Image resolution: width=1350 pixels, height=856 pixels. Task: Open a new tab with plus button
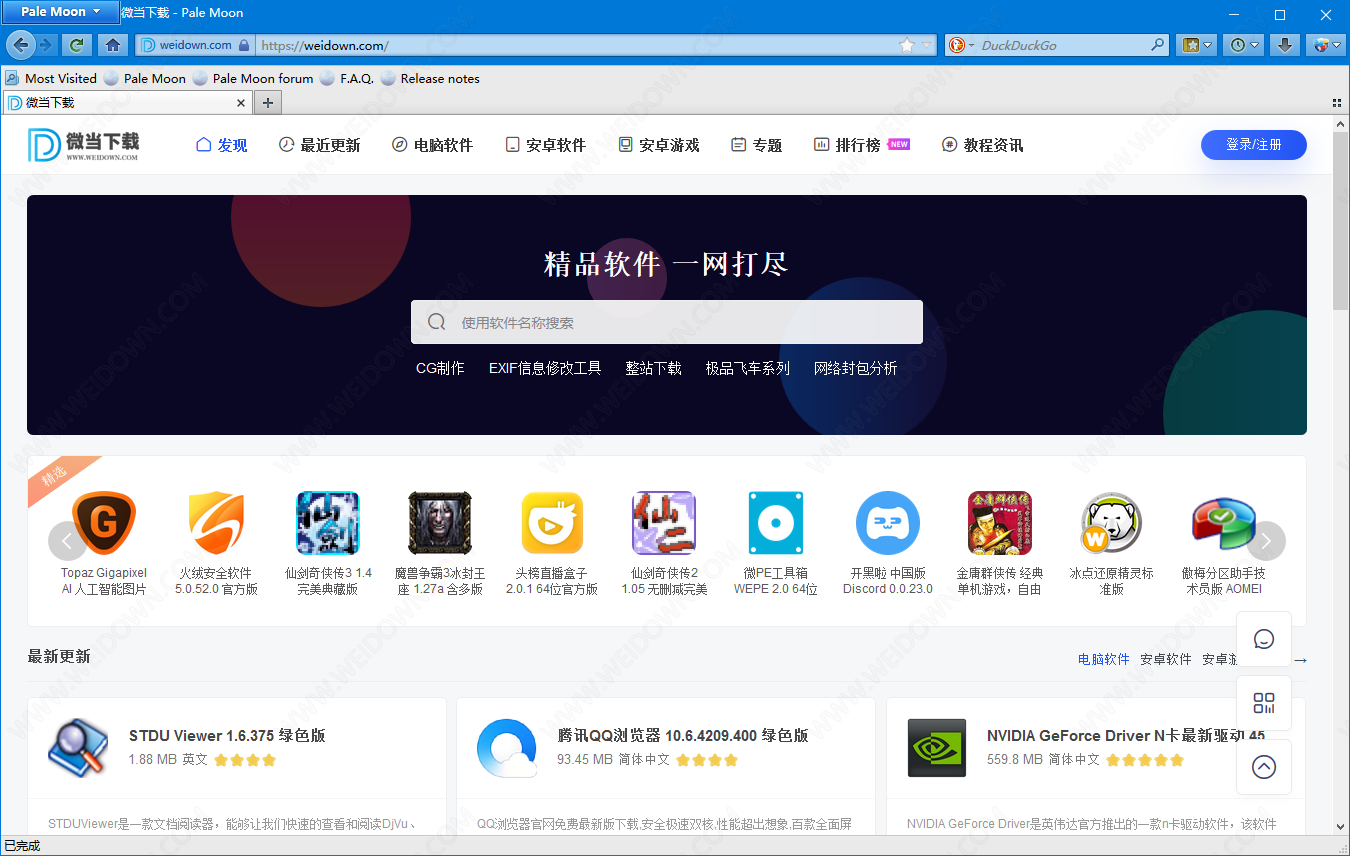[x=267, y=102]
